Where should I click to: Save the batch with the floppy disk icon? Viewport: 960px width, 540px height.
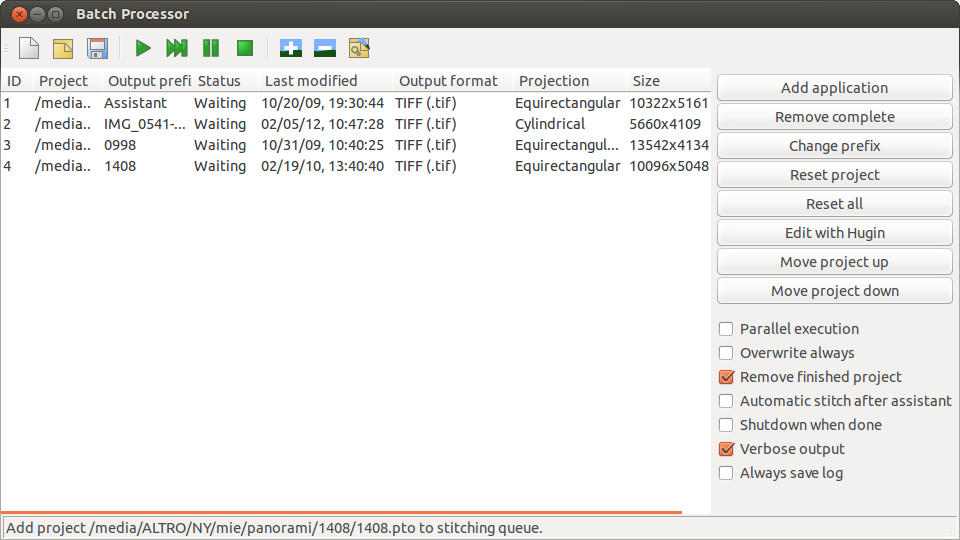pos(97,48)
